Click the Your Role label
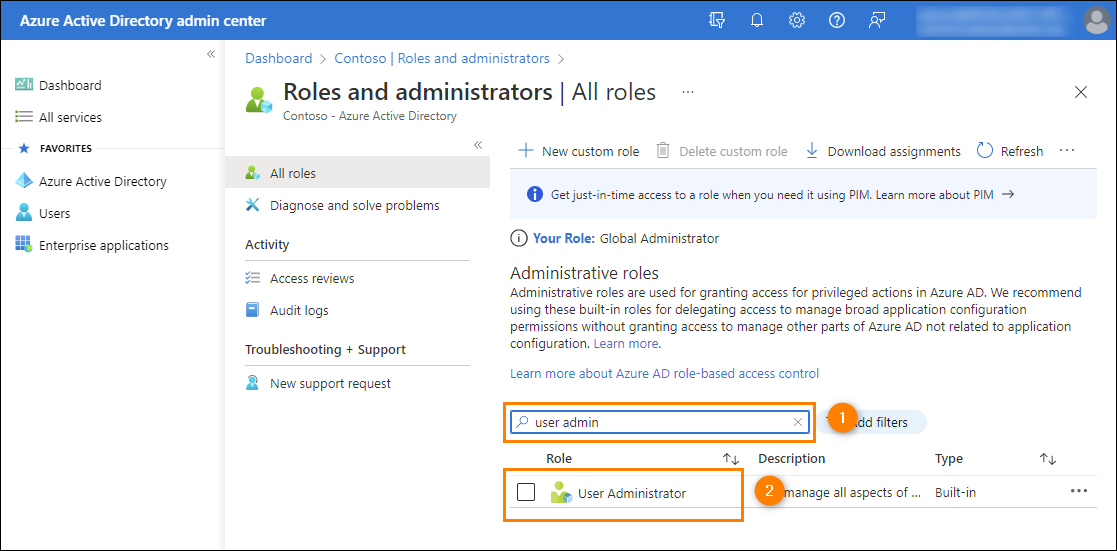Screen dimensions: 1117x551 (563, 239)
